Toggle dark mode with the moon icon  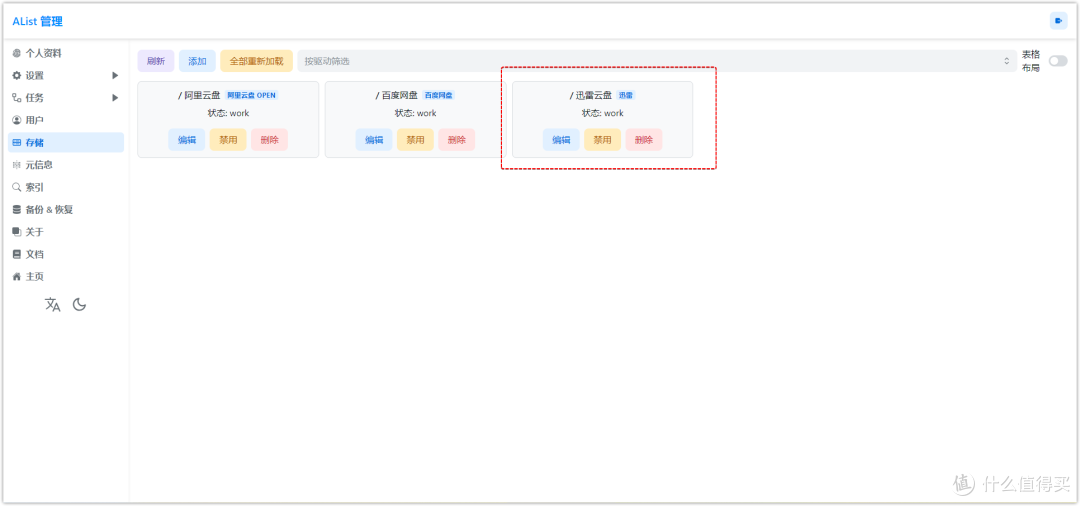pyautogui.click(x=80, y=304)
